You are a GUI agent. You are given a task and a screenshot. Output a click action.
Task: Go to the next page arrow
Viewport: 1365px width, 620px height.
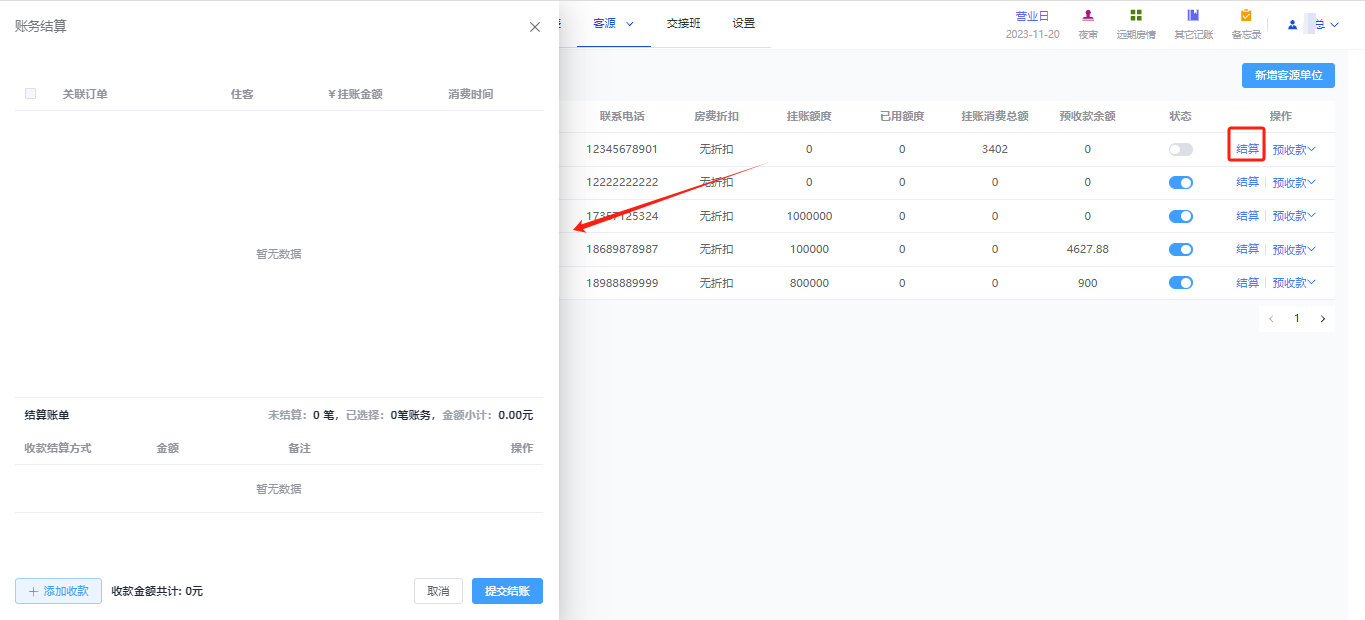[1323, 319]
